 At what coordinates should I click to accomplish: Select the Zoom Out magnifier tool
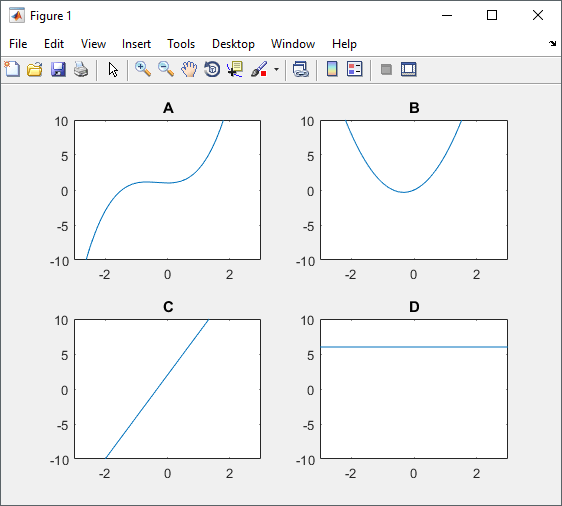coord(166,69)
